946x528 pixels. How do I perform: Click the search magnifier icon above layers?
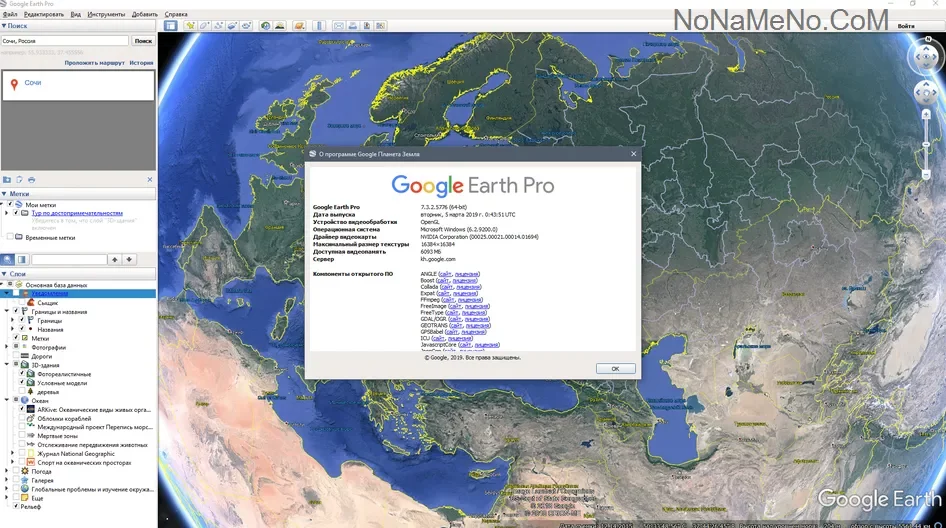pyautogui.click(x=8, y=259)
